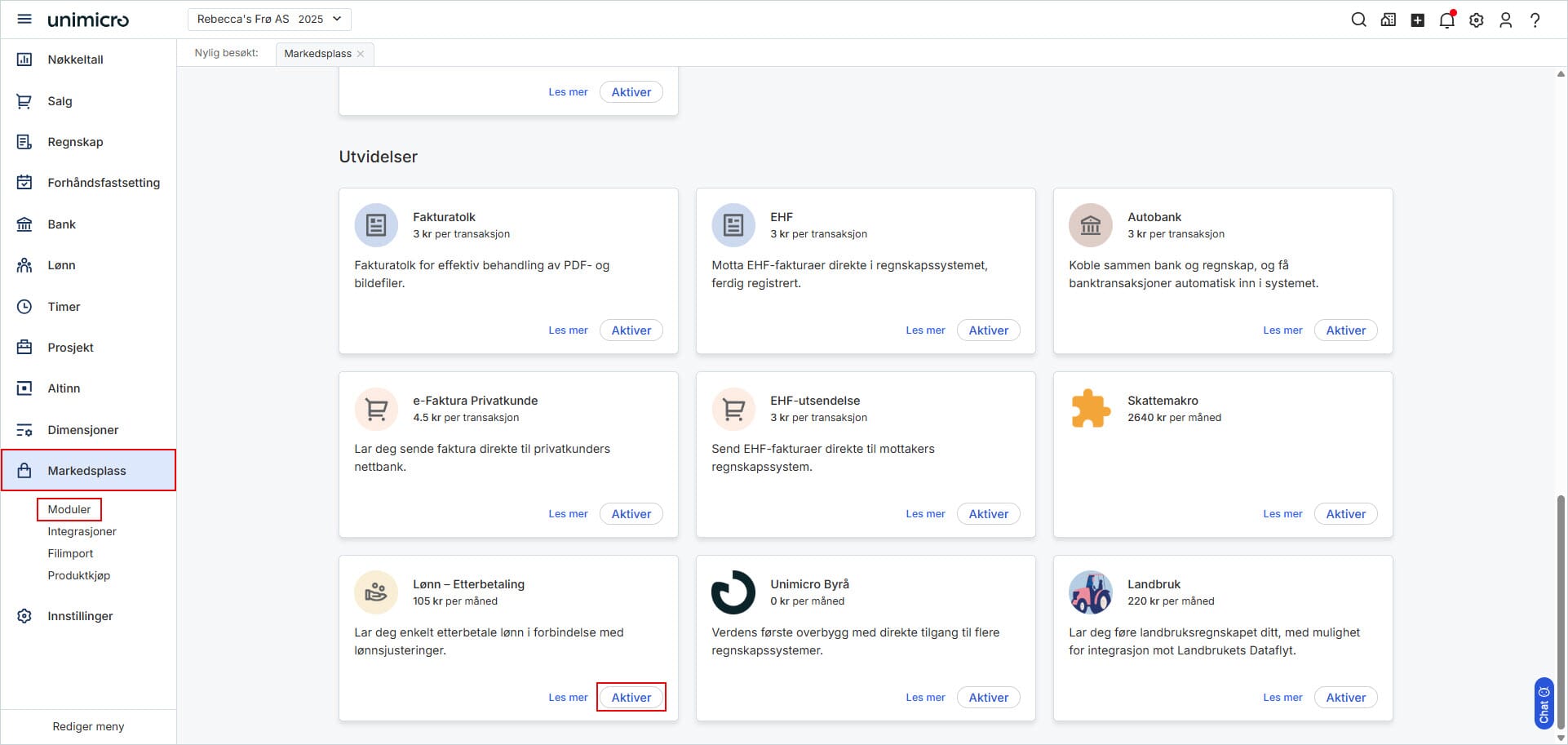Activate the Lønn – Etterbetaling module
Viewport: 1568px width, 745px height.
click(631, 698)
